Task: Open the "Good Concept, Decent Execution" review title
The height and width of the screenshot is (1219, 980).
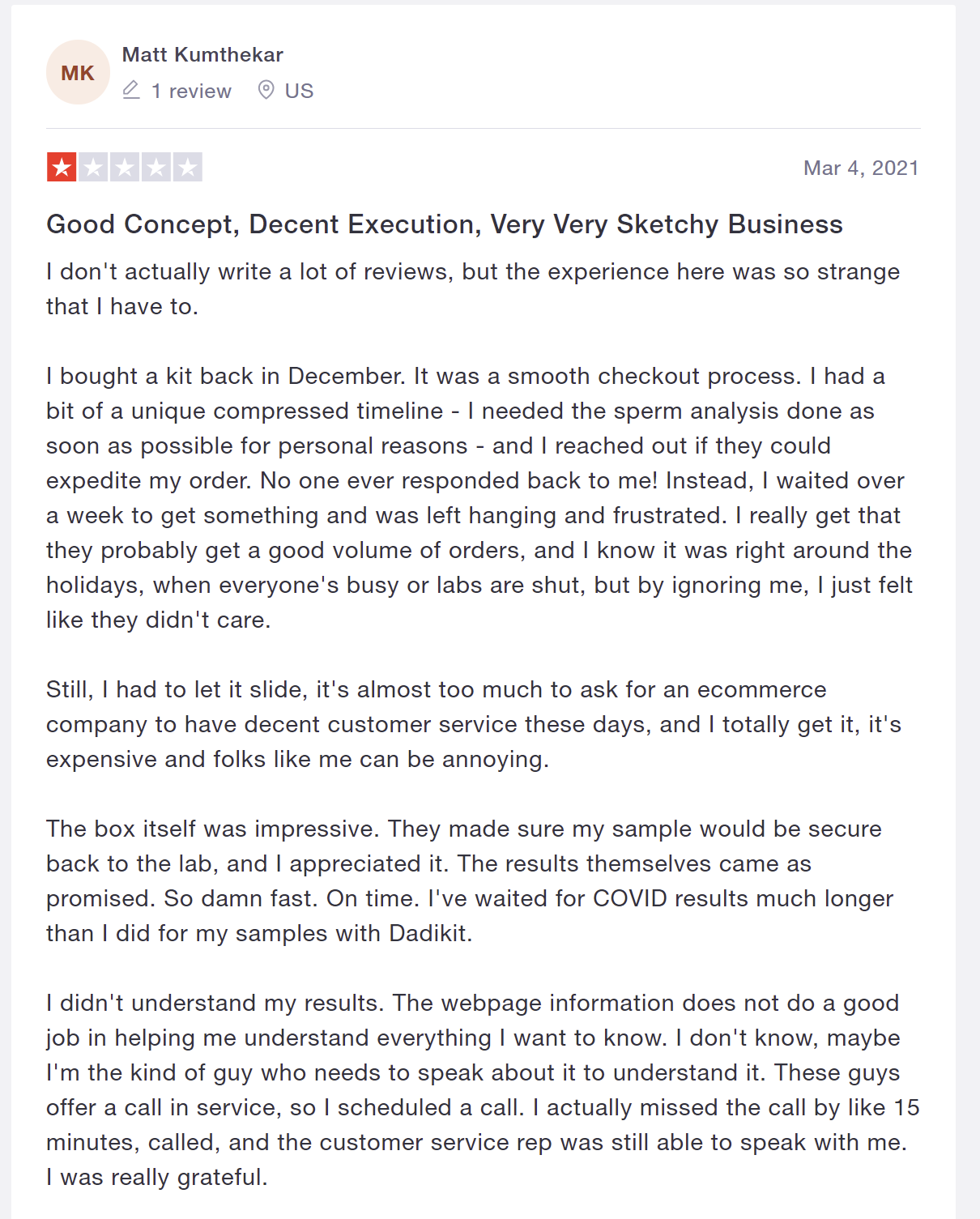Action: pos(444,224)
